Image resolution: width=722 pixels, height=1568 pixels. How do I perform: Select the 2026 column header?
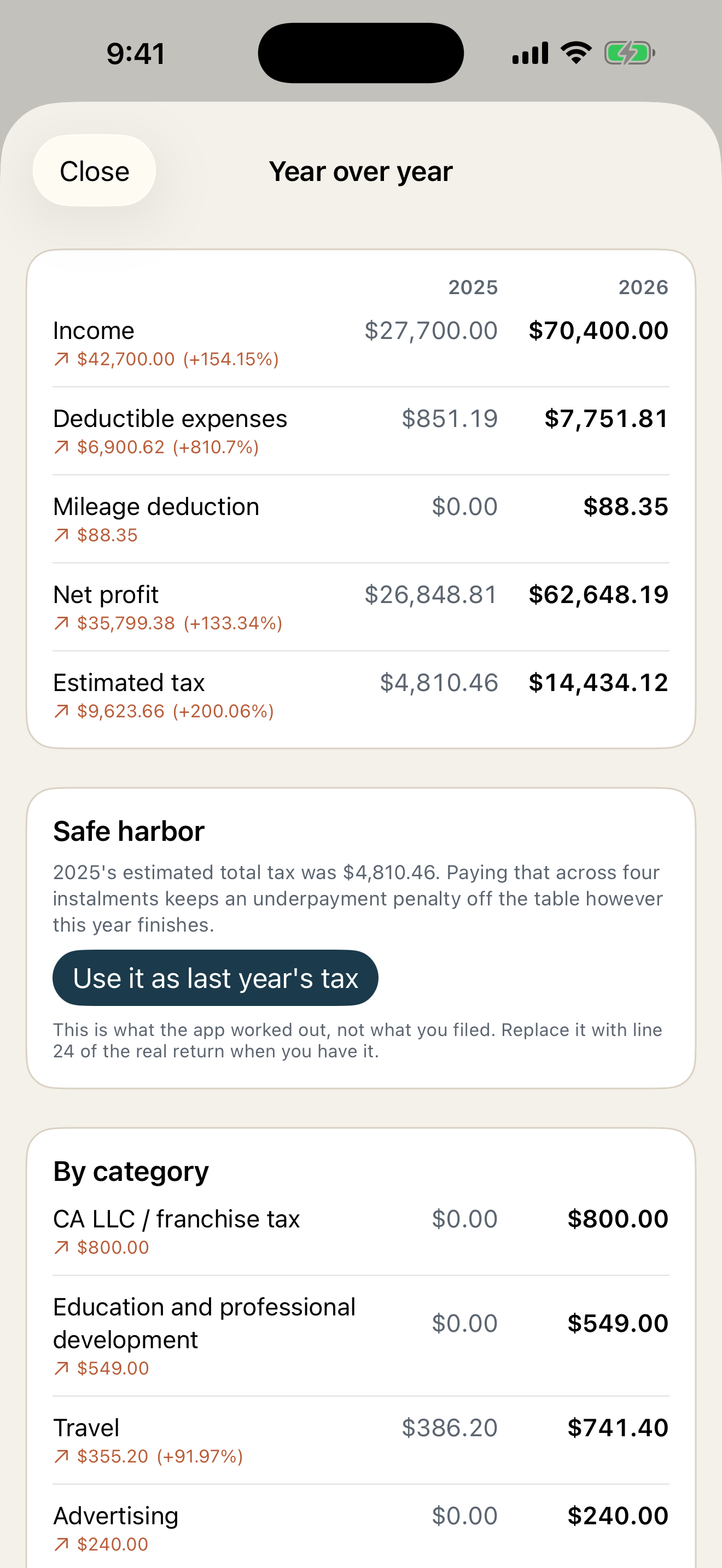643,288
